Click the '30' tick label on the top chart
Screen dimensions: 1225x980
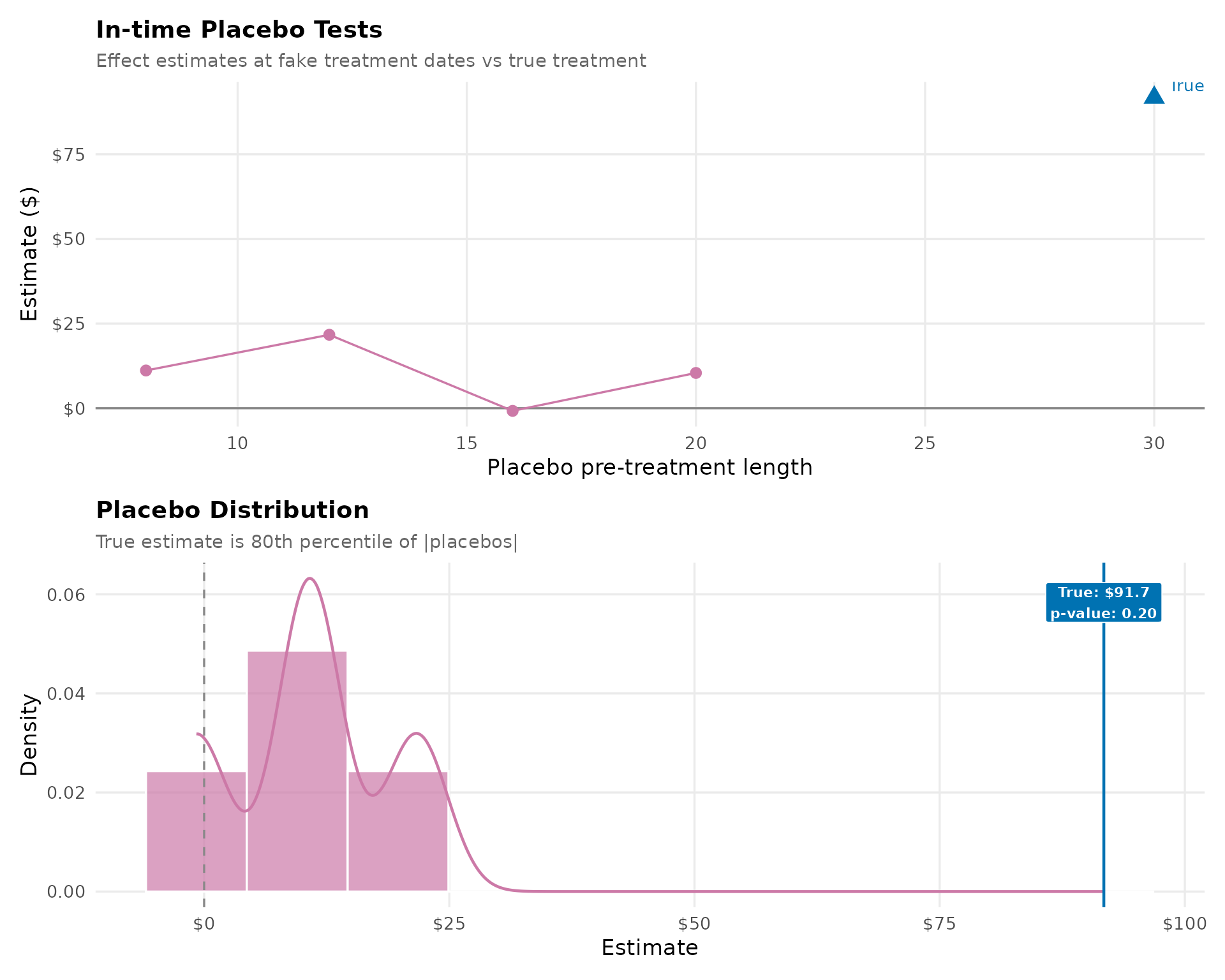(x=1154, y=443)
